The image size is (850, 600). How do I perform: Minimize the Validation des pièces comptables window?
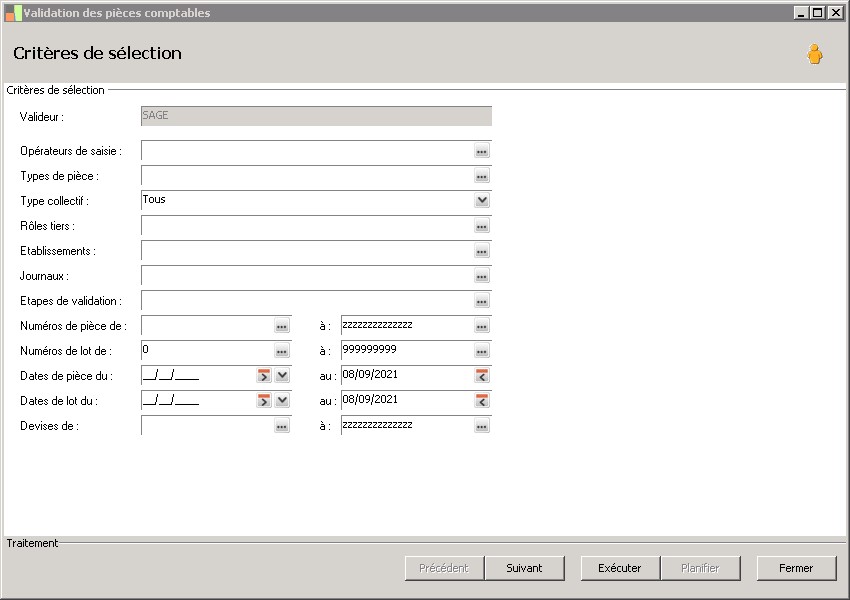coord(802,12)
